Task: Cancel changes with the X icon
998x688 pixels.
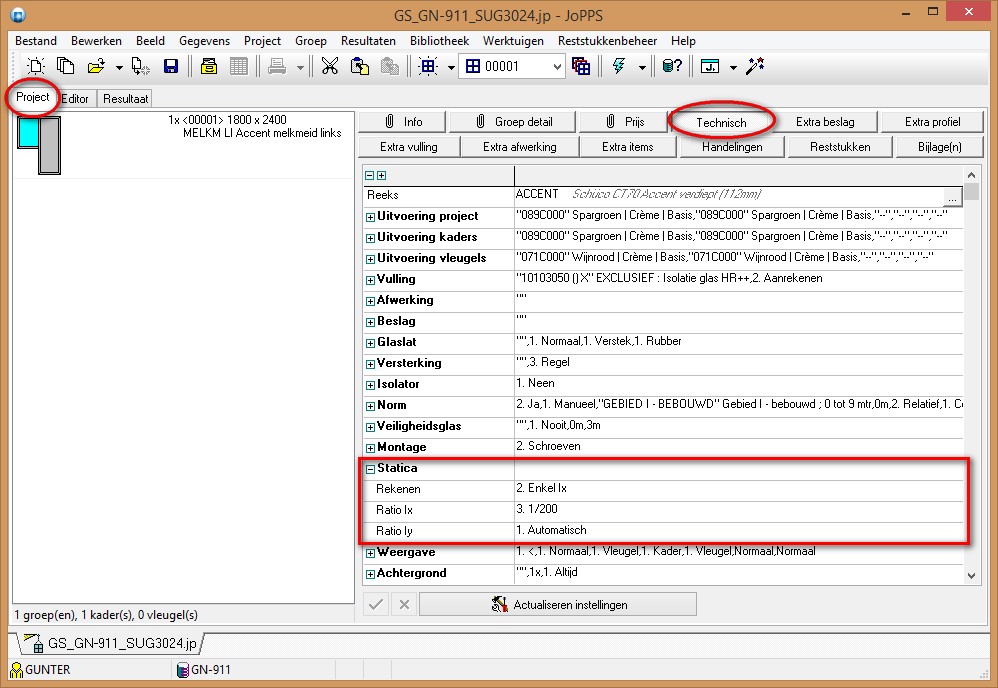Action: click(404, 604)
